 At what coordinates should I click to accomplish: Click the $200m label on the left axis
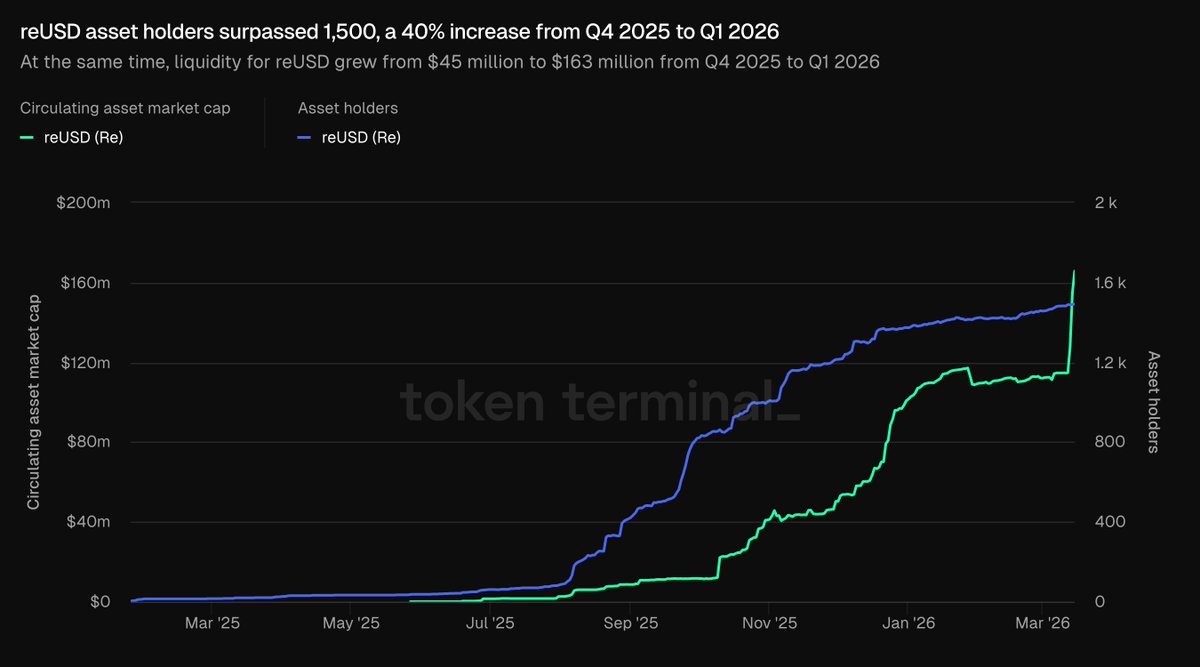[x=85, y=203]
